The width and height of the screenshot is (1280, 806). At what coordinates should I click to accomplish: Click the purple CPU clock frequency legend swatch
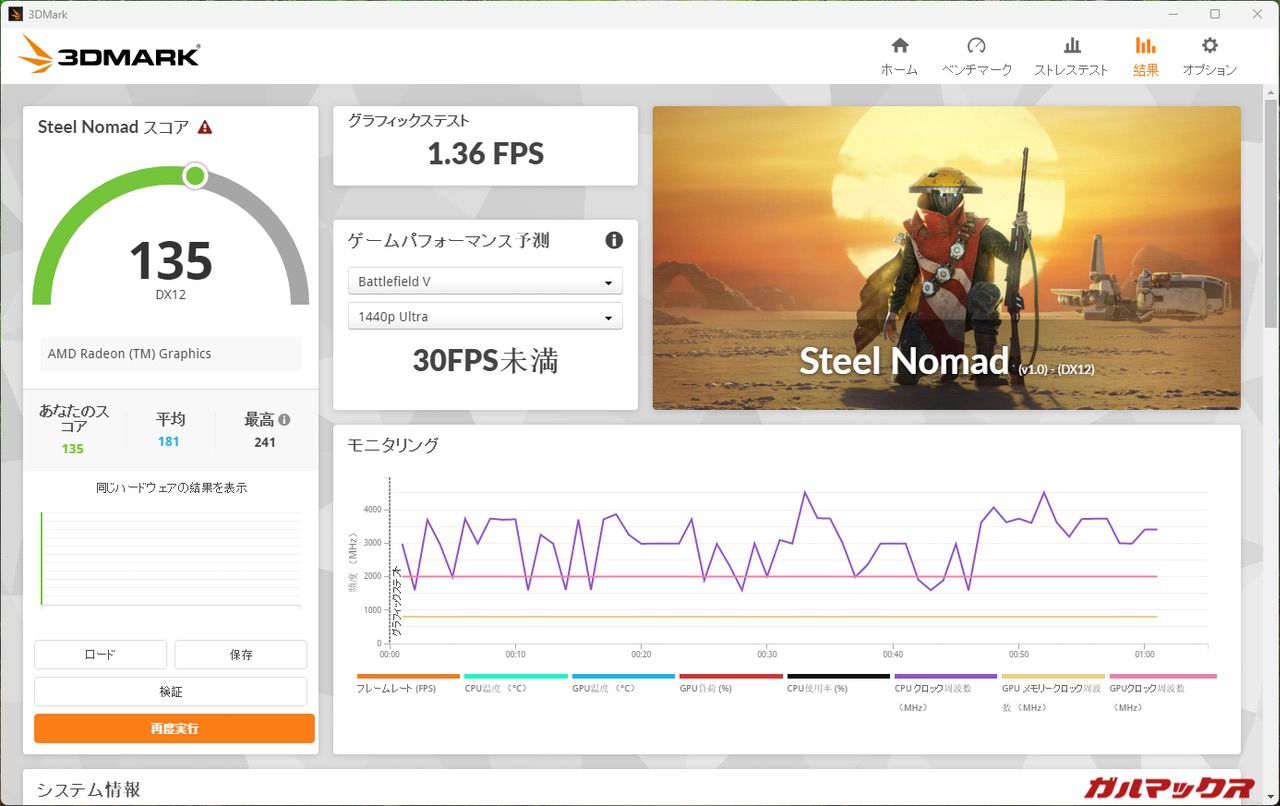(945, 677)
